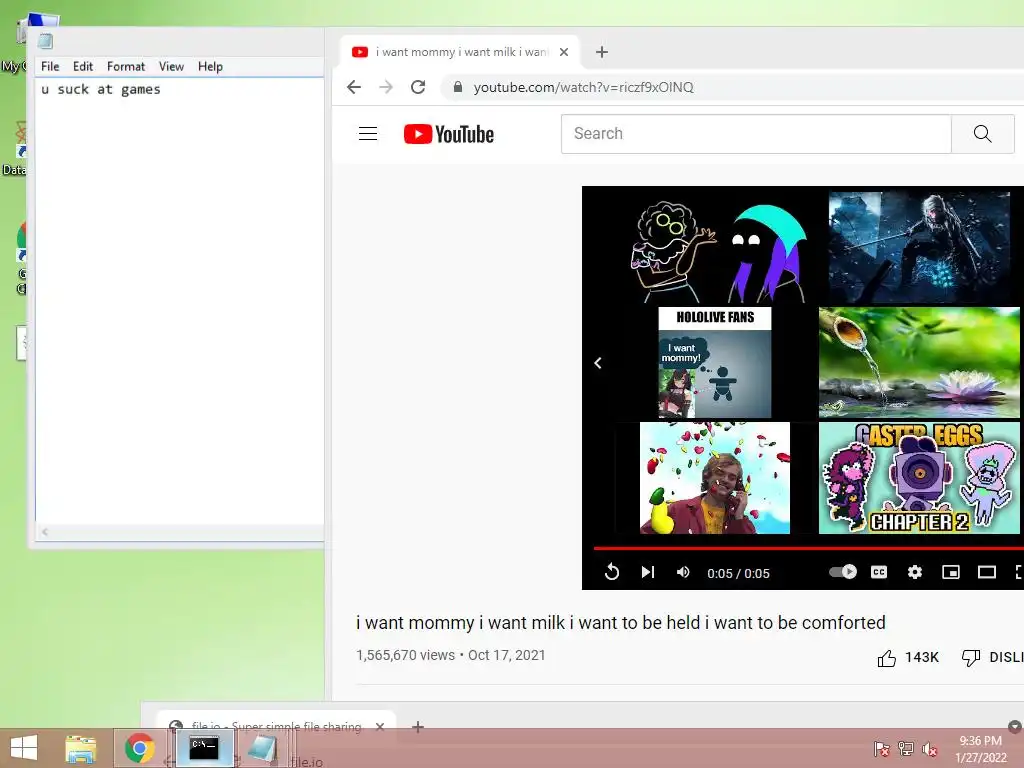Open Google Chrome from the taskbar
Screen dimensions: 1024x768
139,748
